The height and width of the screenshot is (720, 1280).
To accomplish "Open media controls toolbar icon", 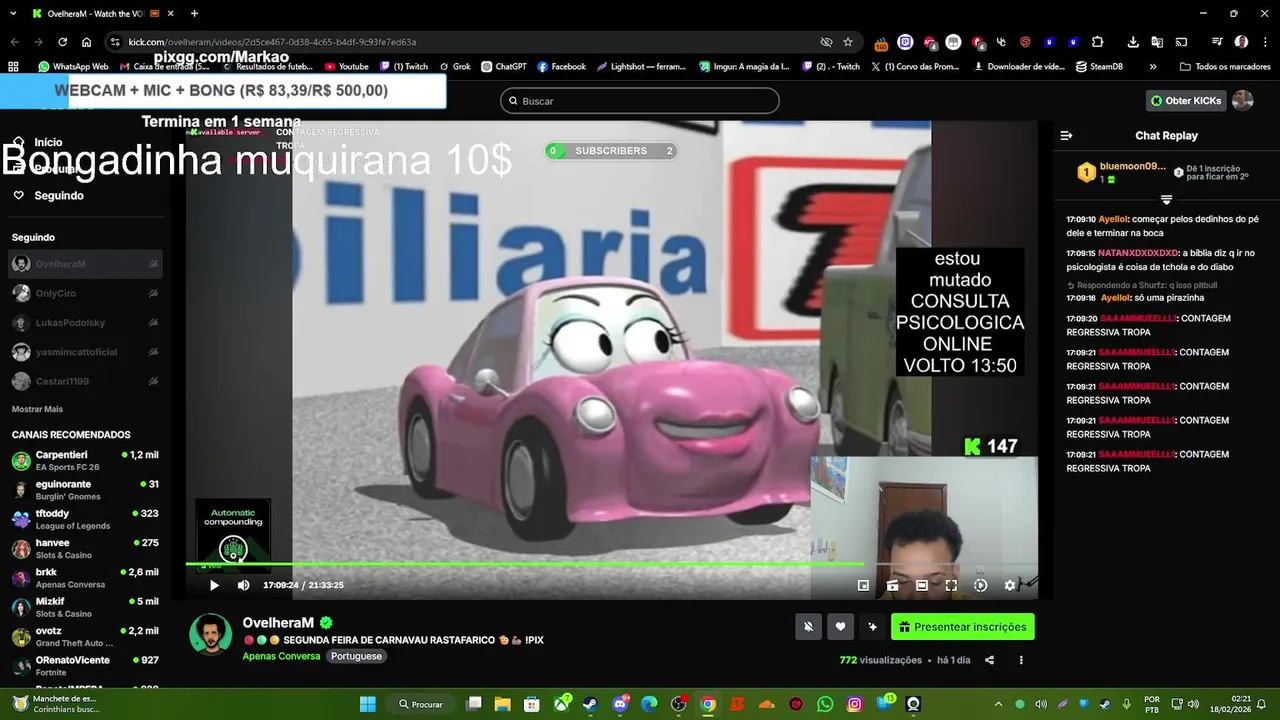I will [1217, 42].
